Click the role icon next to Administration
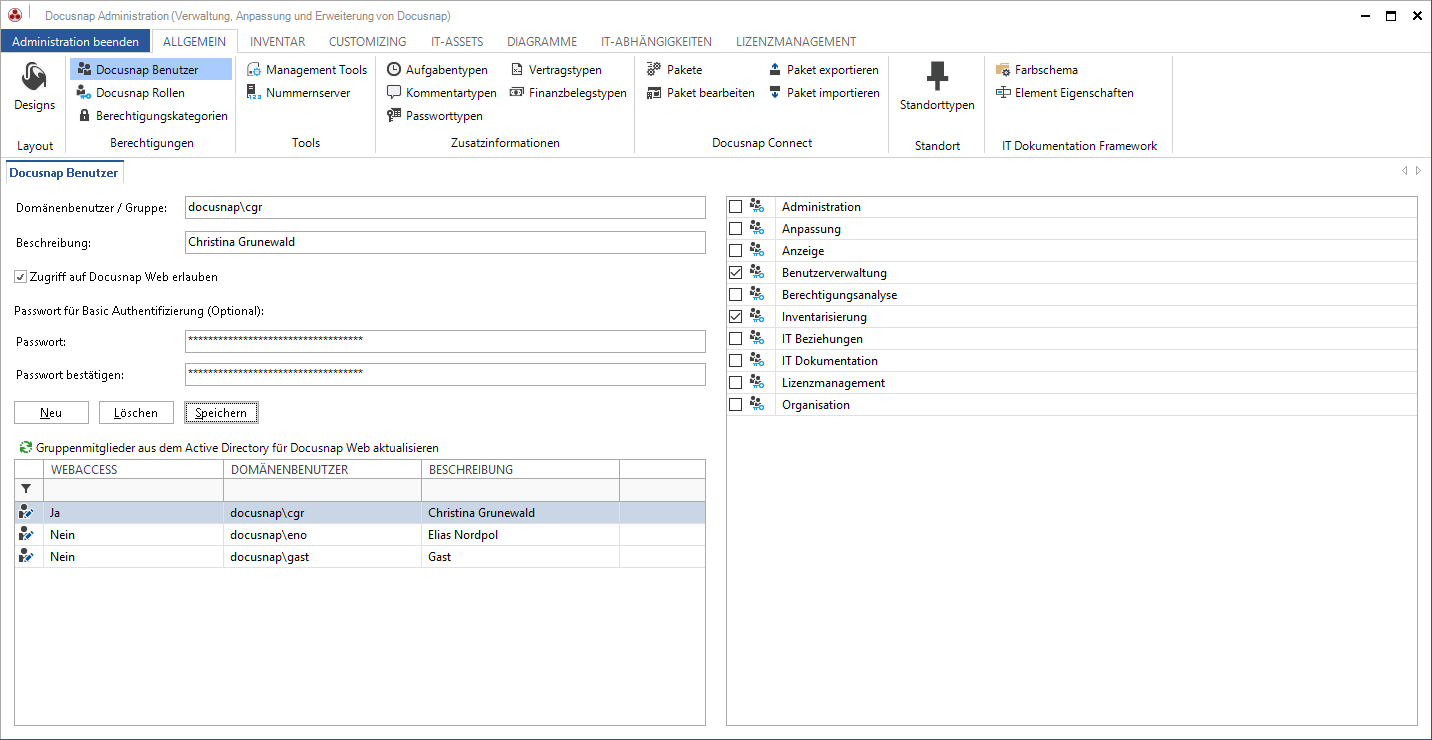Screen dimensions: 1432x740 pyautogui.click(x=757, y=206)
